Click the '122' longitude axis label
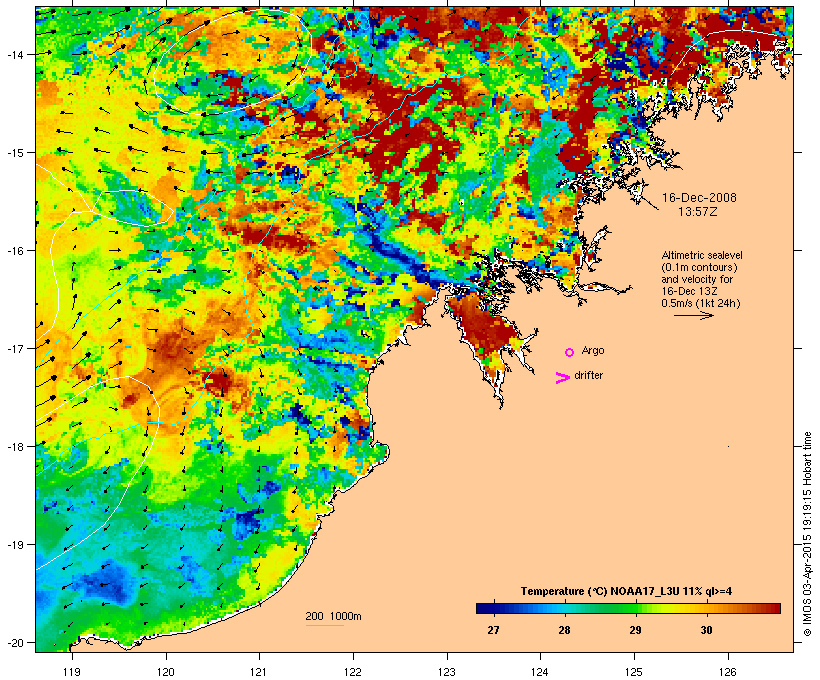Screen dimensions: 820x680 (353, 672)
